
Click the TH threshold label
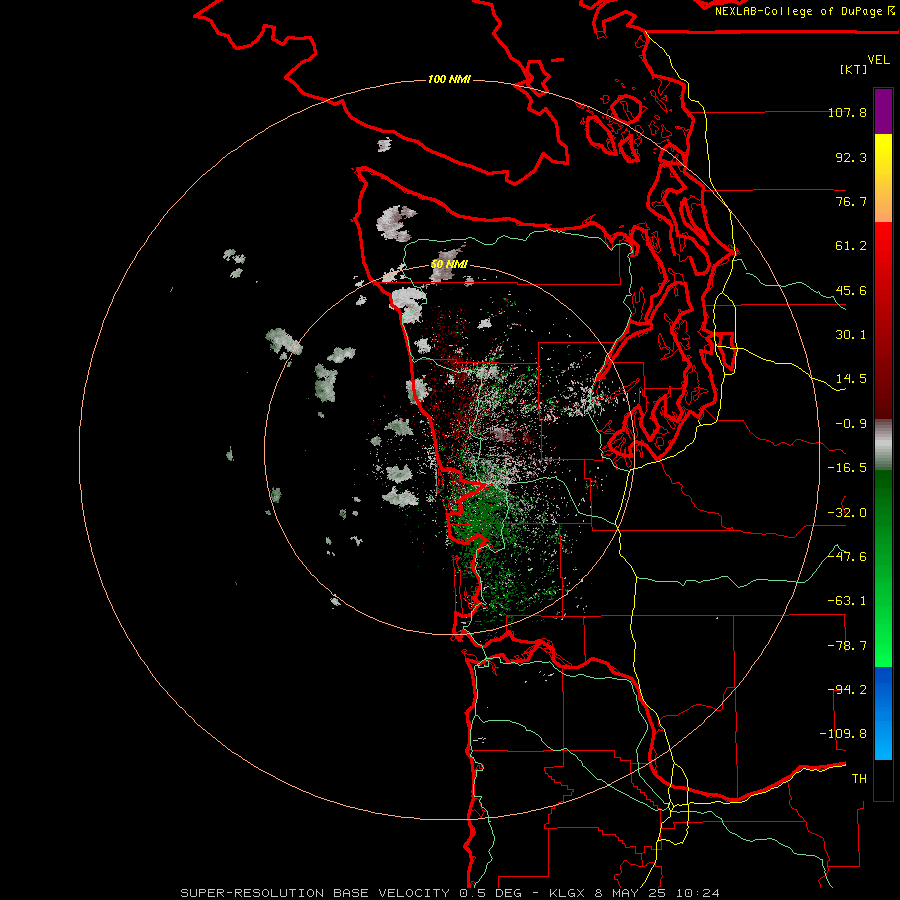(x=859, y=779)
